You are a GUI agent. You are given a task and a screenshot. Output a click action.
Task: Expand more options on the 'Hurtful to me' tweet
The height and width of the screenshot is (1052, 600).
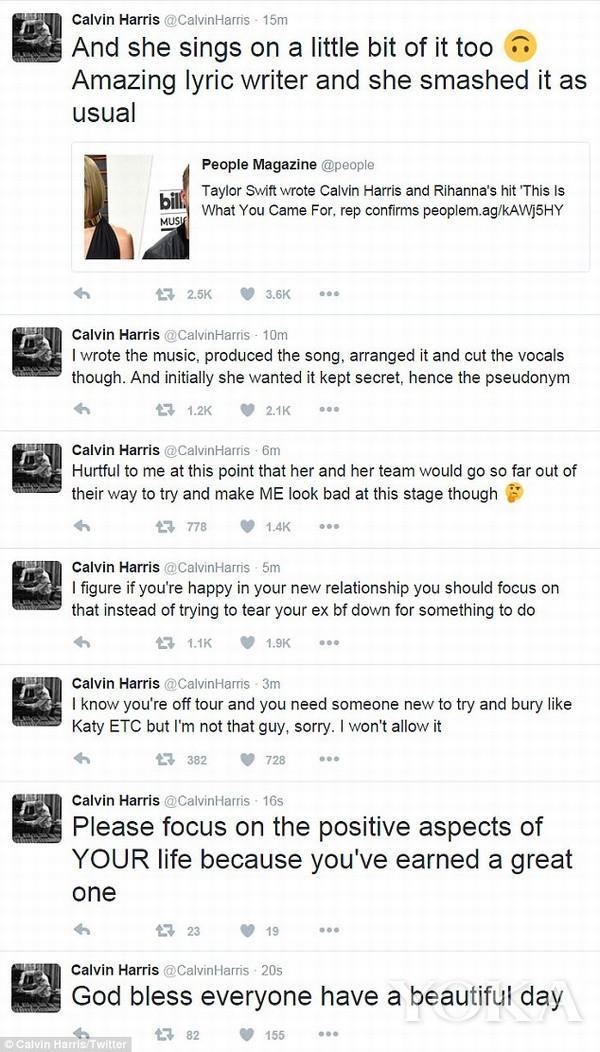click(329, 526)
